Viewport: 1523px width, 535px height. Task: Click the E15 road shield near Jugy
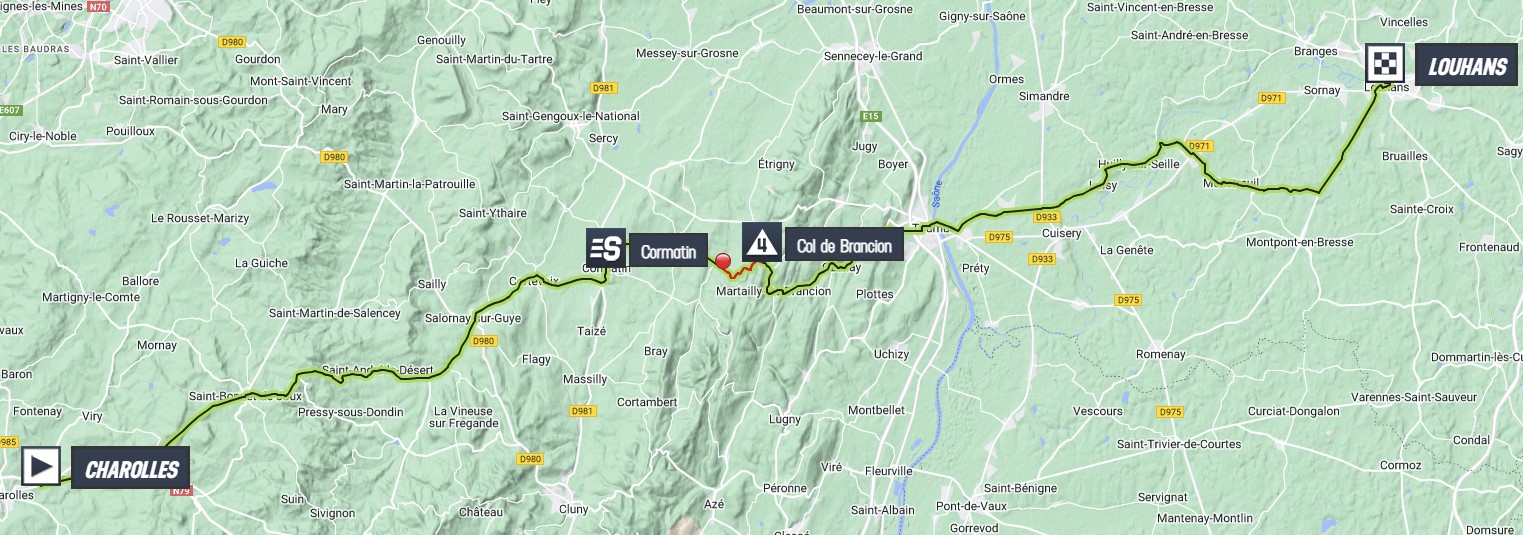click(871, 117)
